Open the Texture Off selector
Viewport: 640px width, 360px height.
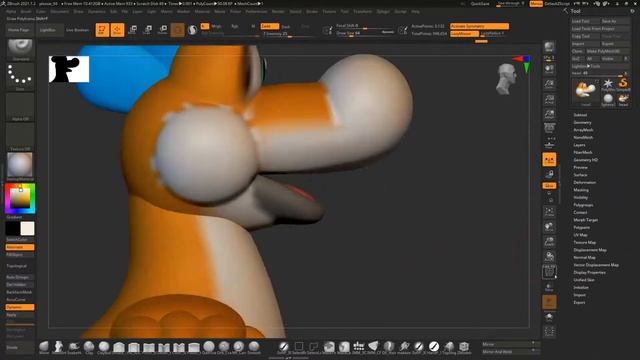point(20,137)
